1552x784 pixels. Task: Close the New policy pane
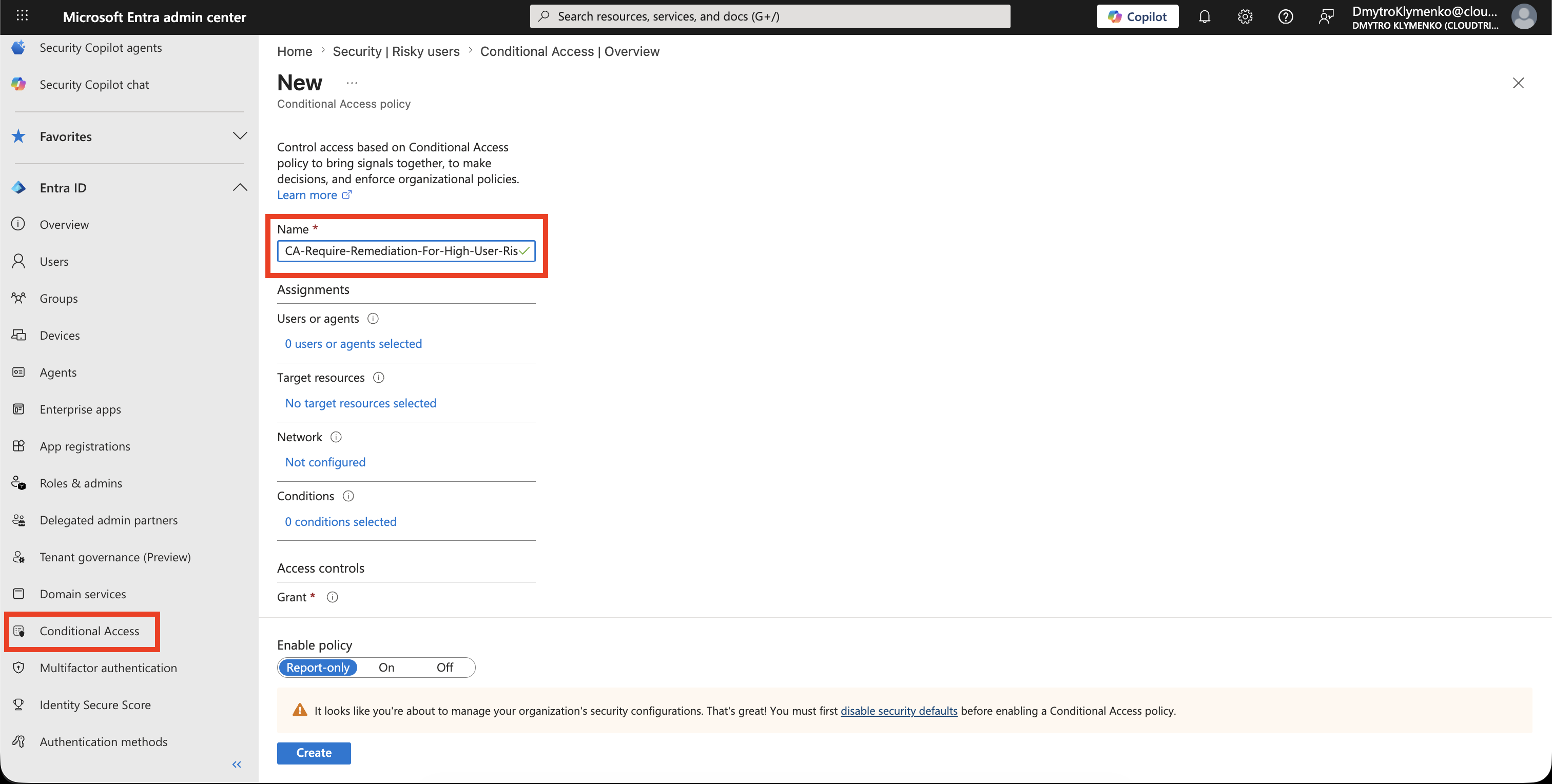coord(1518,83)
